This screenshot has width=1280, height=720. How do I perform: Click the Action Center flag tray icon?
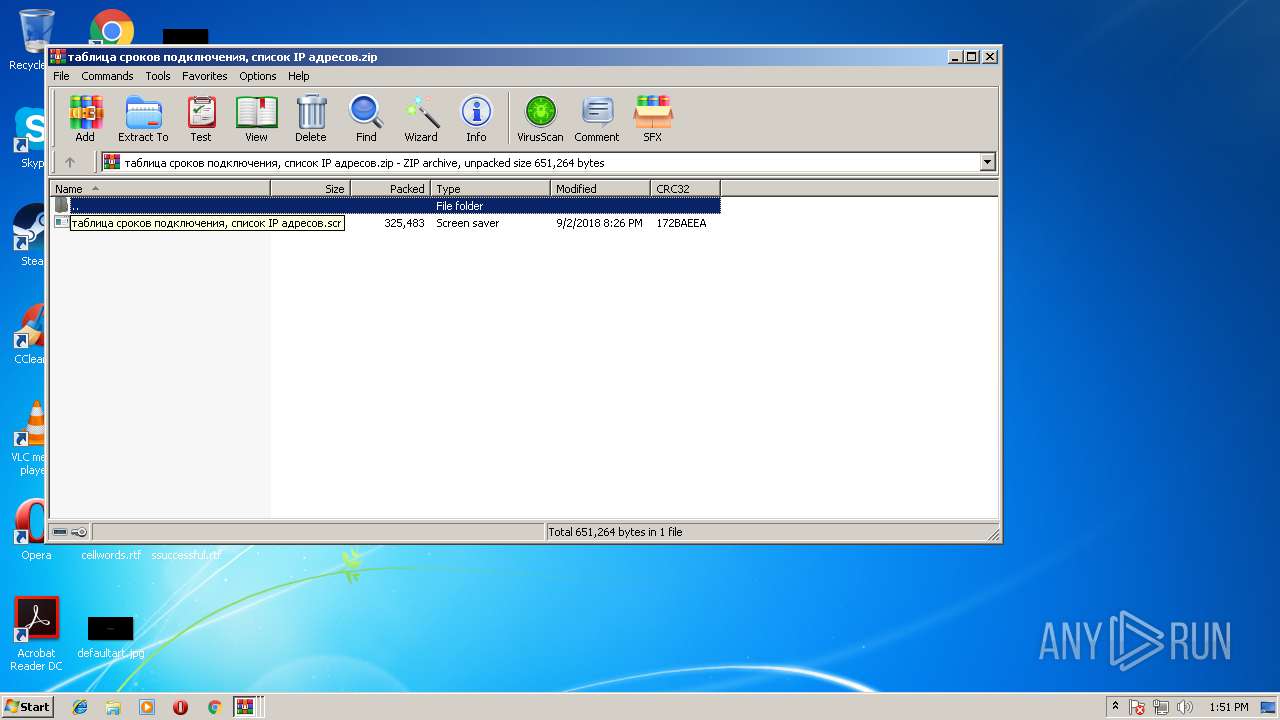1137,707
